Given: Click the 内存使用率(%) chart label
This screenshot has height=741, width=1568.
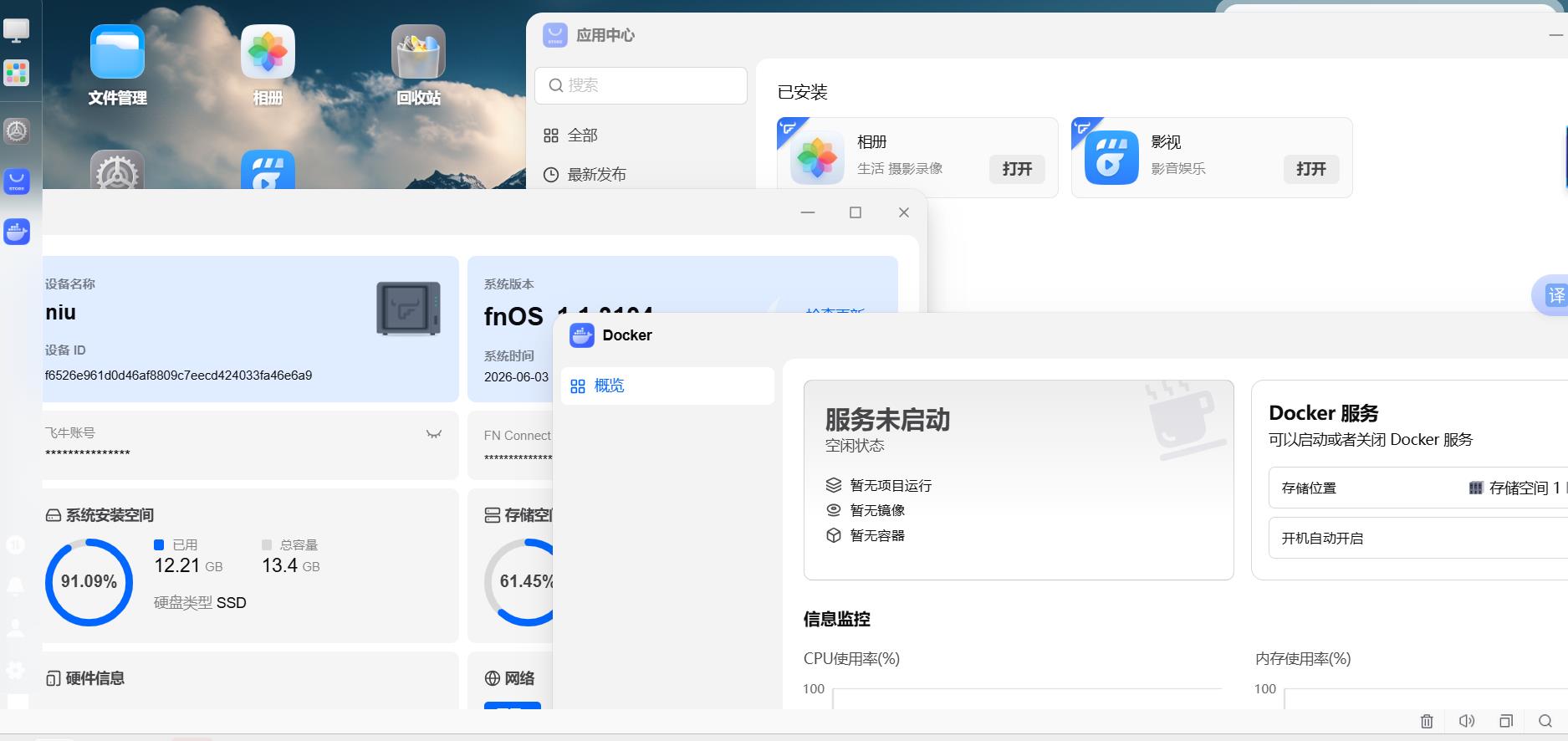Looking at the screenshot, I should click(1303, 659).
